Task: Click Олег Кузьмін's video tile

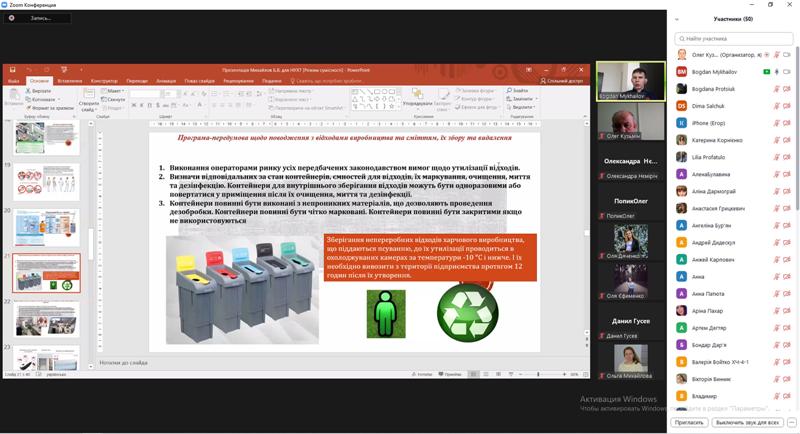Action: (x=631, y=121)
